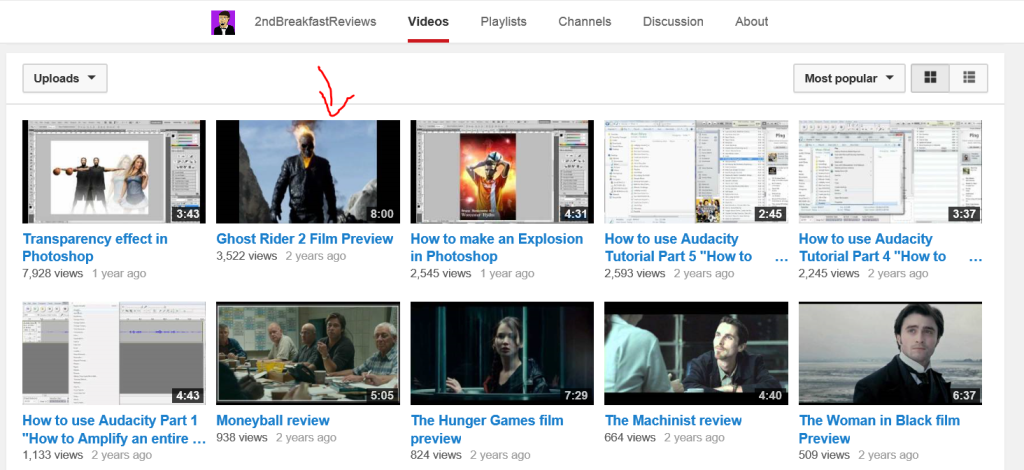Play the Moneyball review thumbnail
Image resolution: width=1024 pixels, height=470 pixels.
click(308, 353)
